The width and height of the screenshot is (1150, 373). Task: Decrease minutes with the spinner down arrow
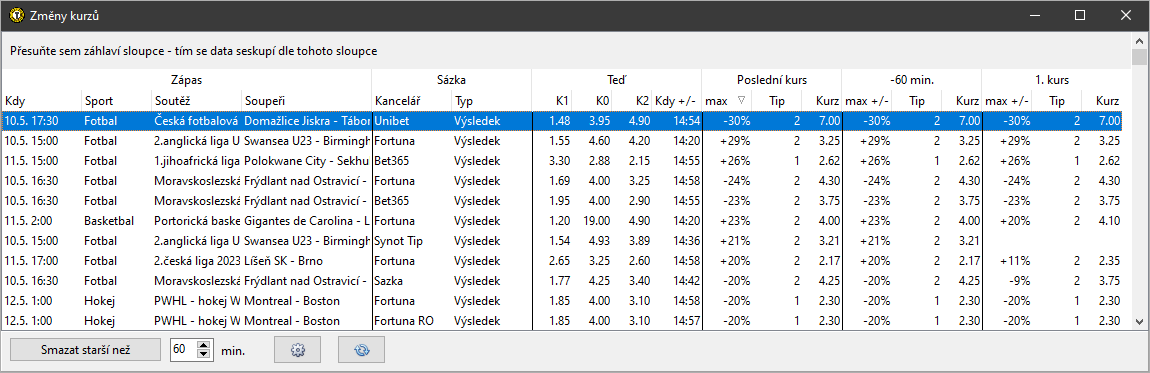coord(205,355)
